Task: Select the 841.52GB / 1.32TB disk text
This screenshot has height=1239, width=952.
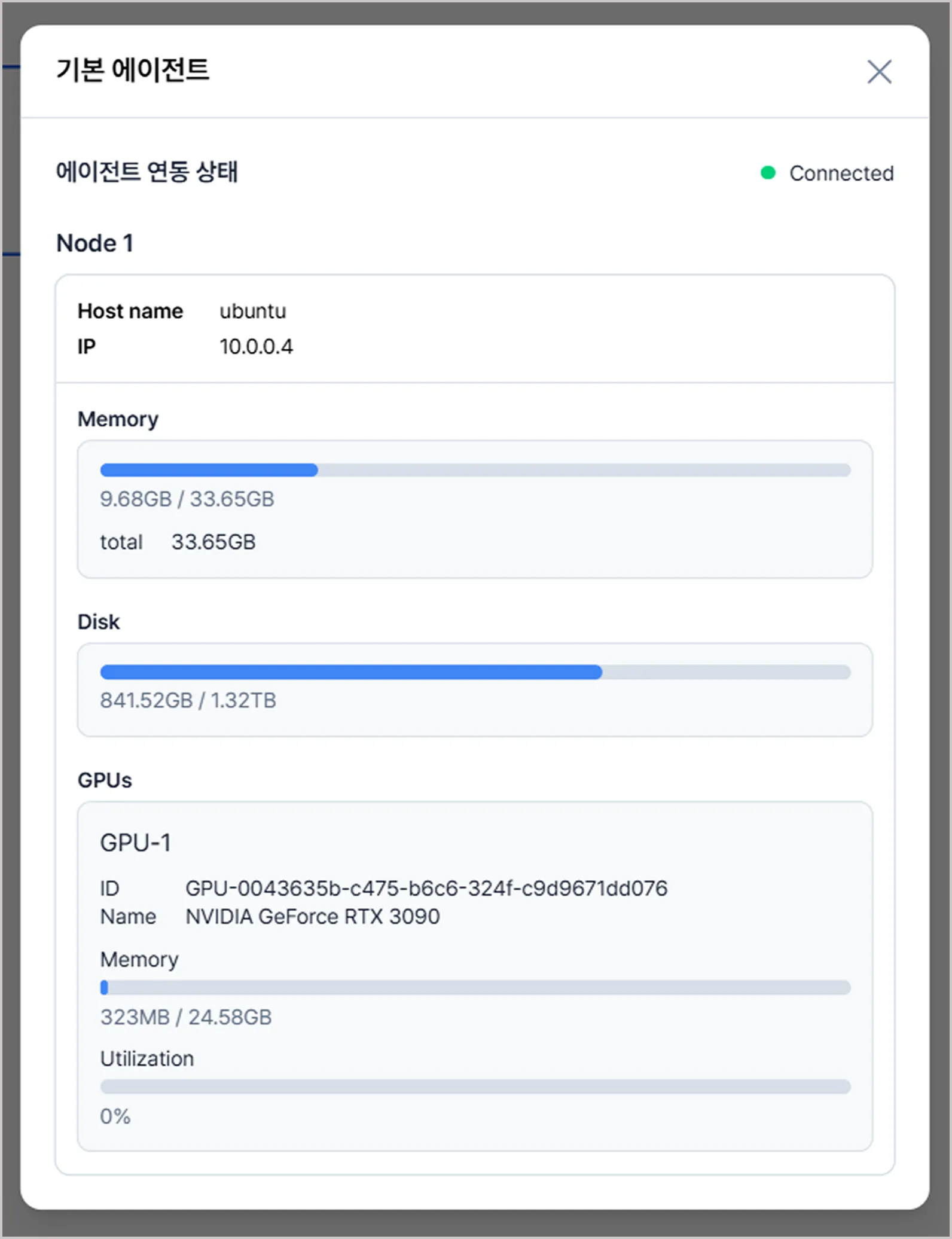Action: point(188,700)
